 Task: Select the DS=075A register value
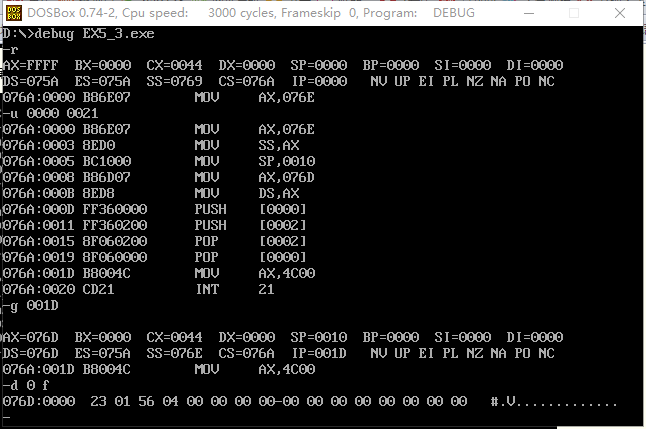[30, 81]
